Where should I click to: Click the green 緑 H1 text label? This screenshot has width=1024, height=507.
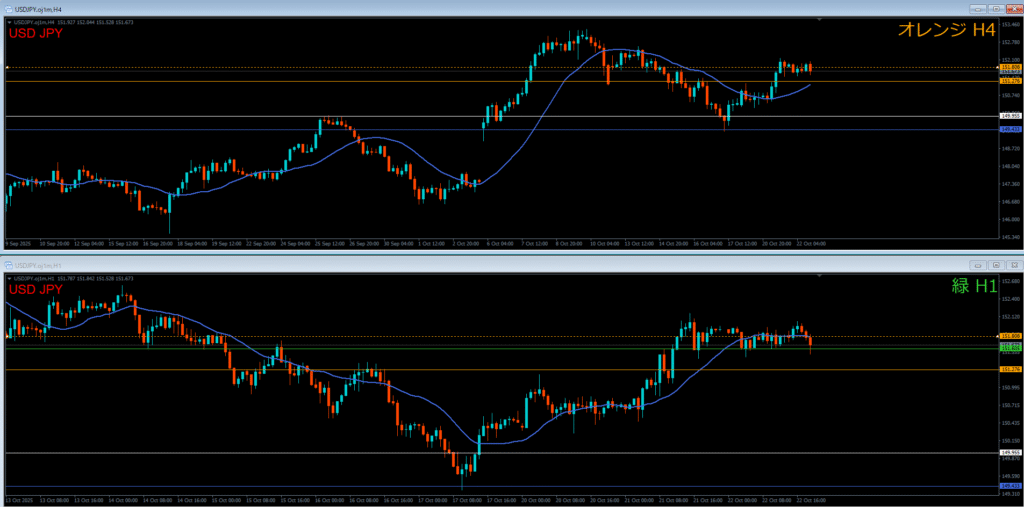(973, 286)
